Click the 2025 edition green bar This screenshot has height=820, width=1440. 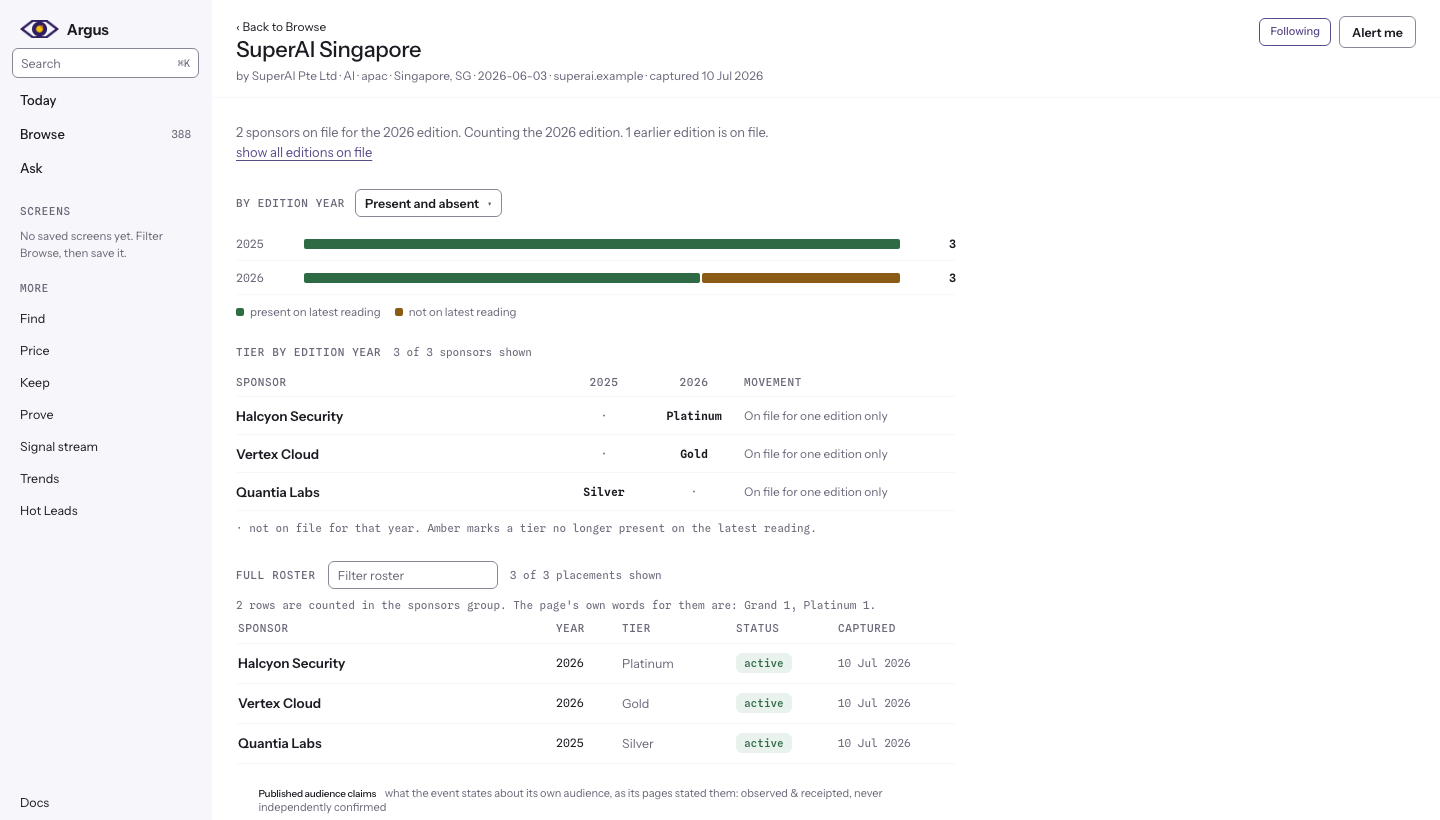(x=602, y=244)
